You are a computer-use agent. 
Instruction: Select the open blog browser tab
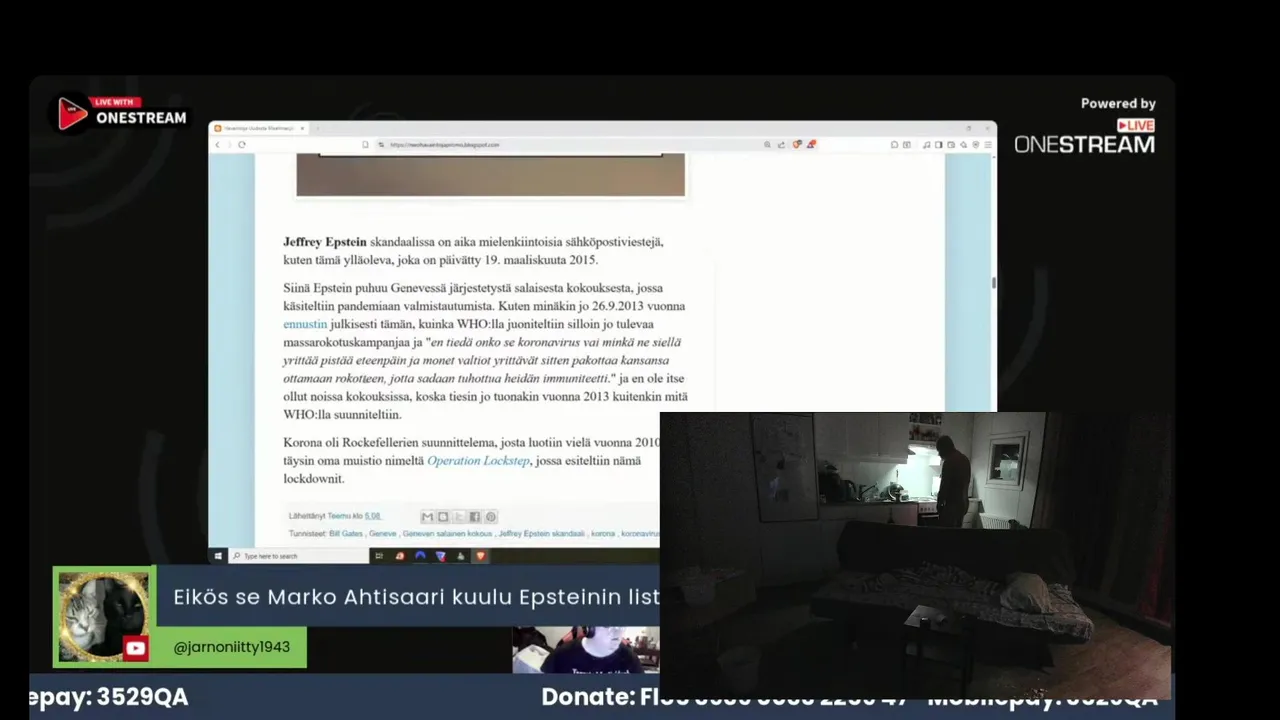coord(258,128)
